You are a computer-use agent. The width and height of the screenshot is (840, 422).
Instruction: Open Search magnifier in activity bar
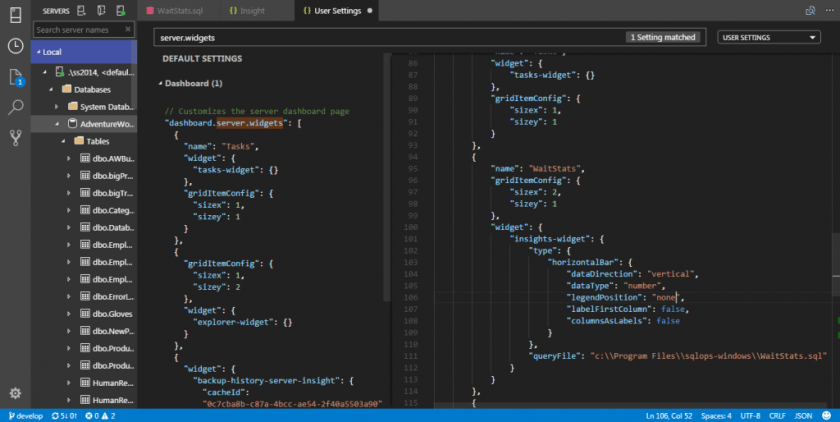tap(16, 107)
